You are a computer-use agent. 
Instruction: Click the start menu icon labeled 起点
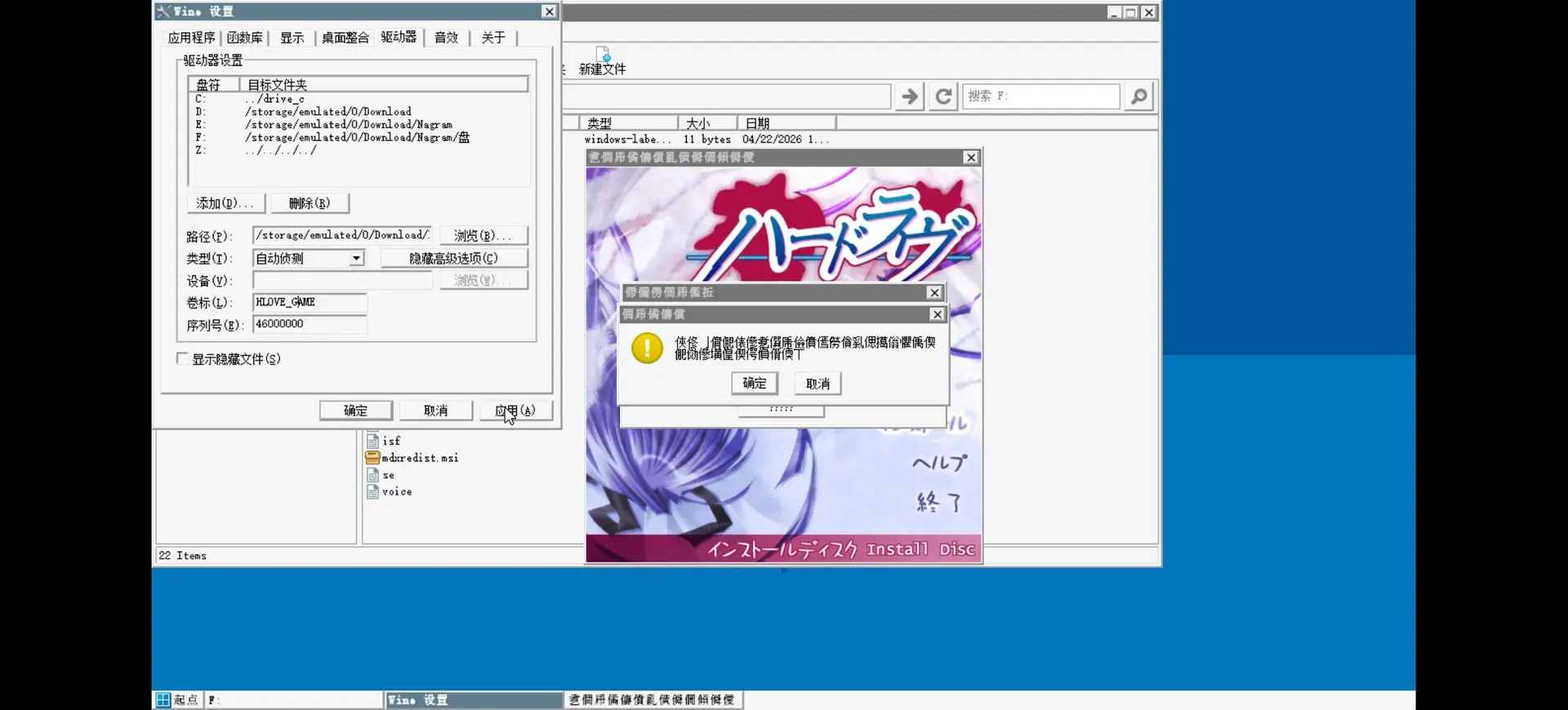[163, 700]
